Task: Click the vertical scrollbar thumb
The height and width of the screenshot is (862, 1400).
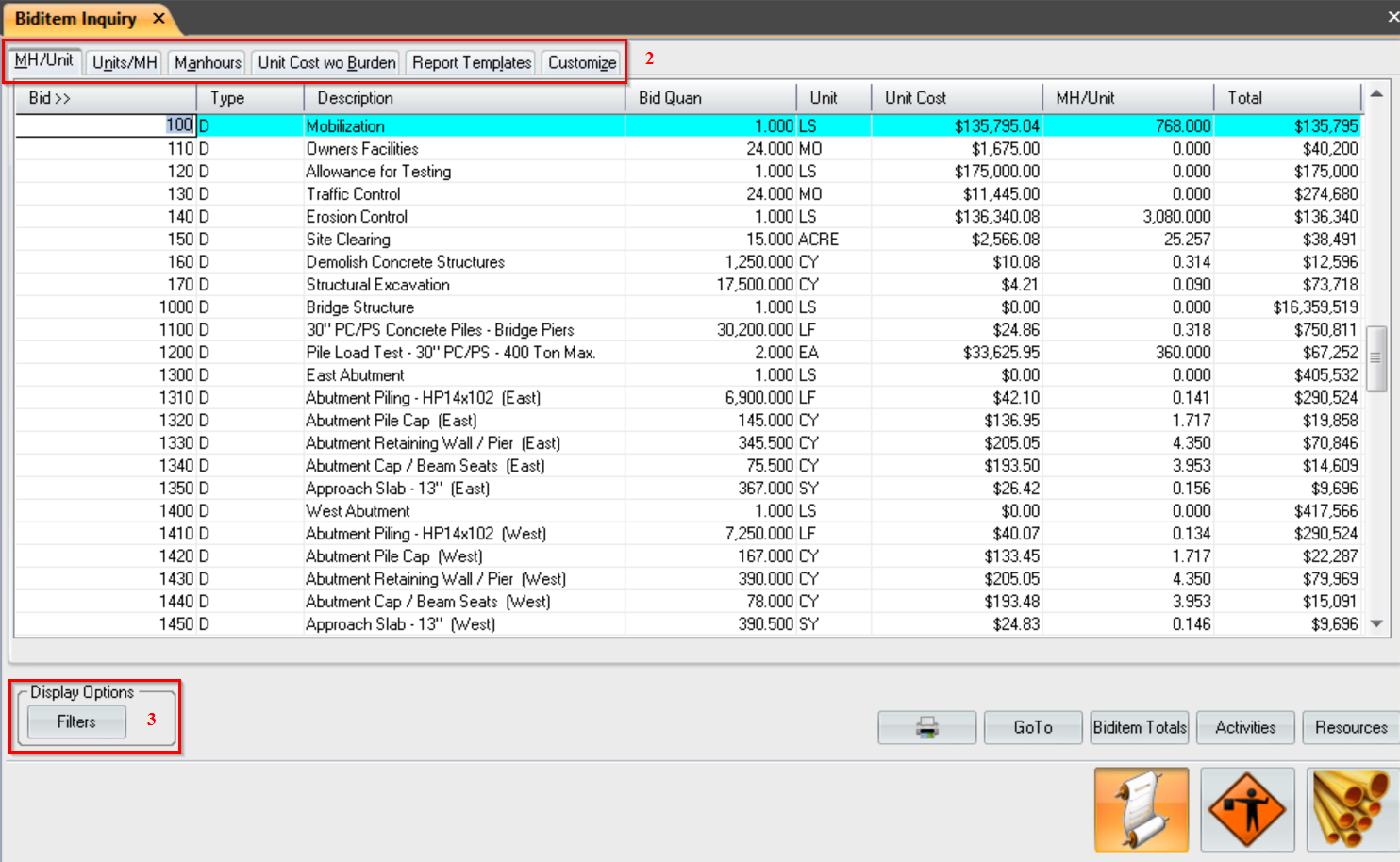Action: [x=1375, y=357]
